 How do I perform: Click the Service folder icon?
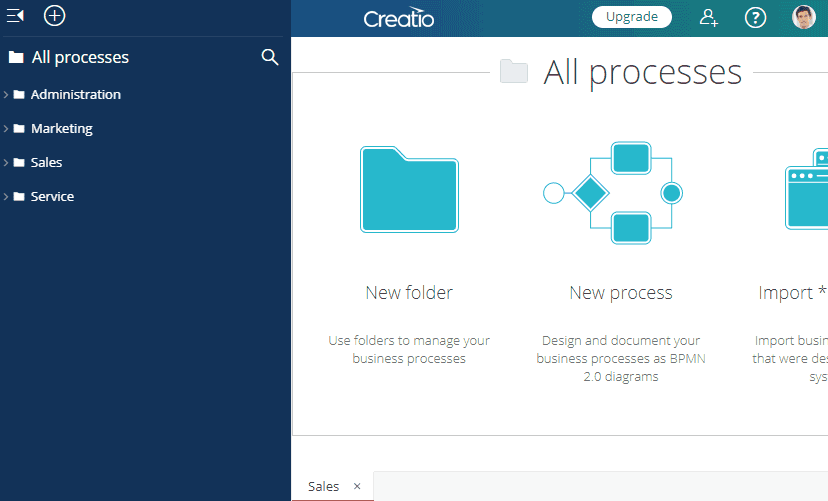click(x=19, y=196)
